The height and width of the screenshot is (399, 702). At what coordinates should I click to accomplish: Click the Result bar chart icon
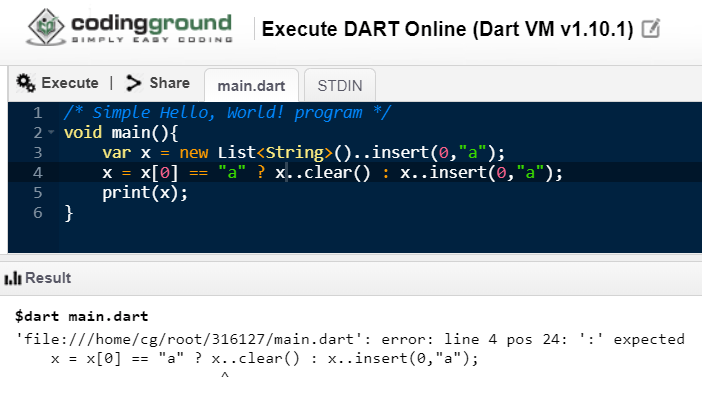13,278
